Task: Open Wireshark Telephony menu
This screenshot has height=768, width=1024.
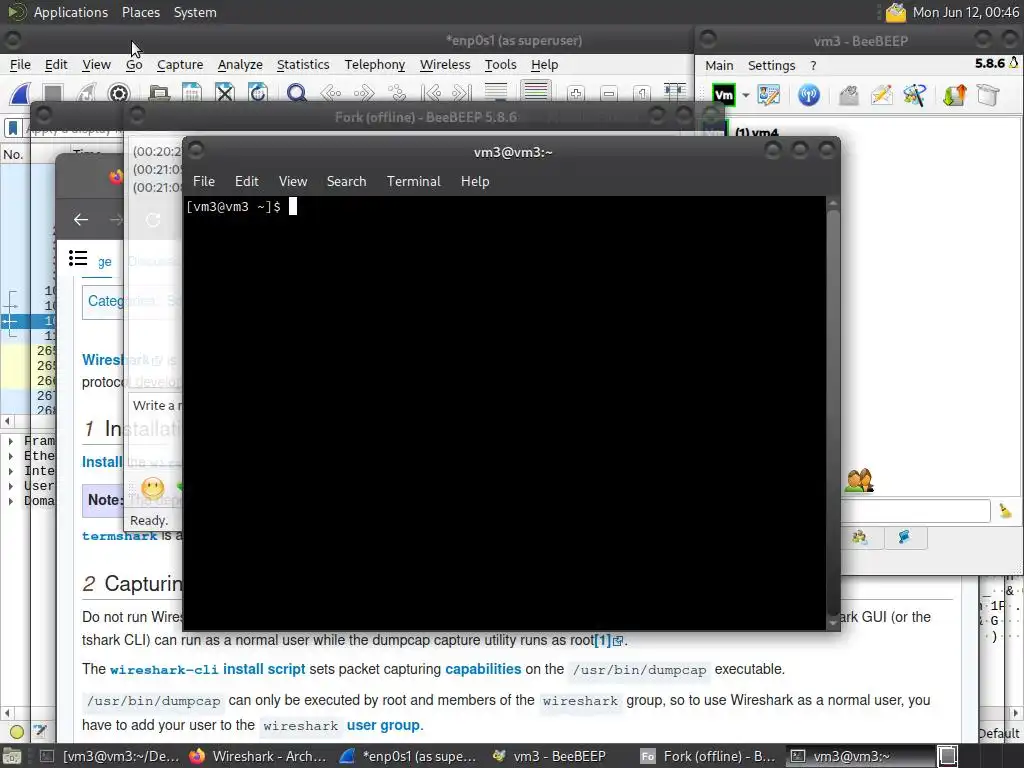Action: (375, 65)
